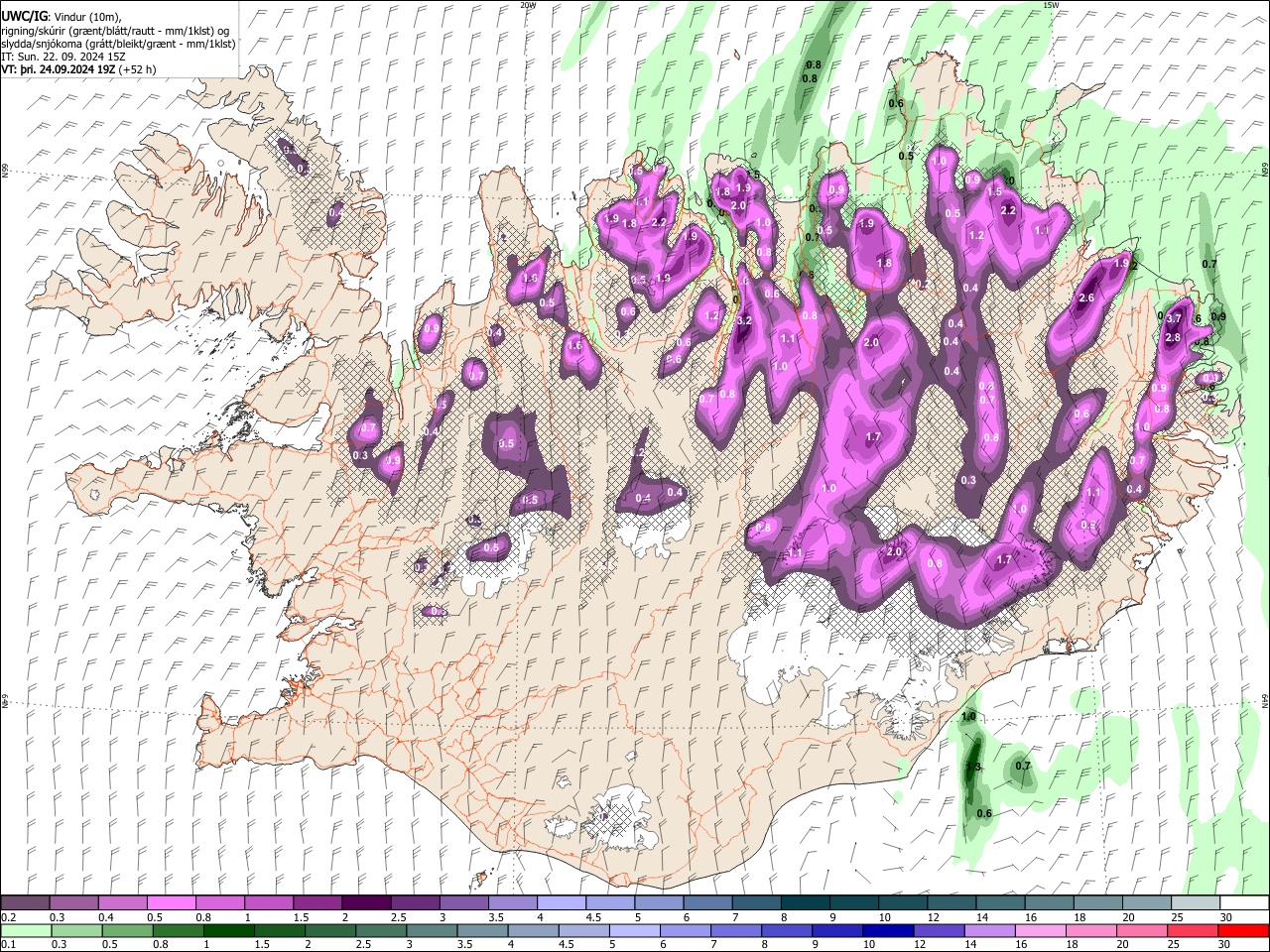Pick the snow legend swatch between 4 and 4.5
This screenshot has height=952, width=1270.
(x=561, y=903)
